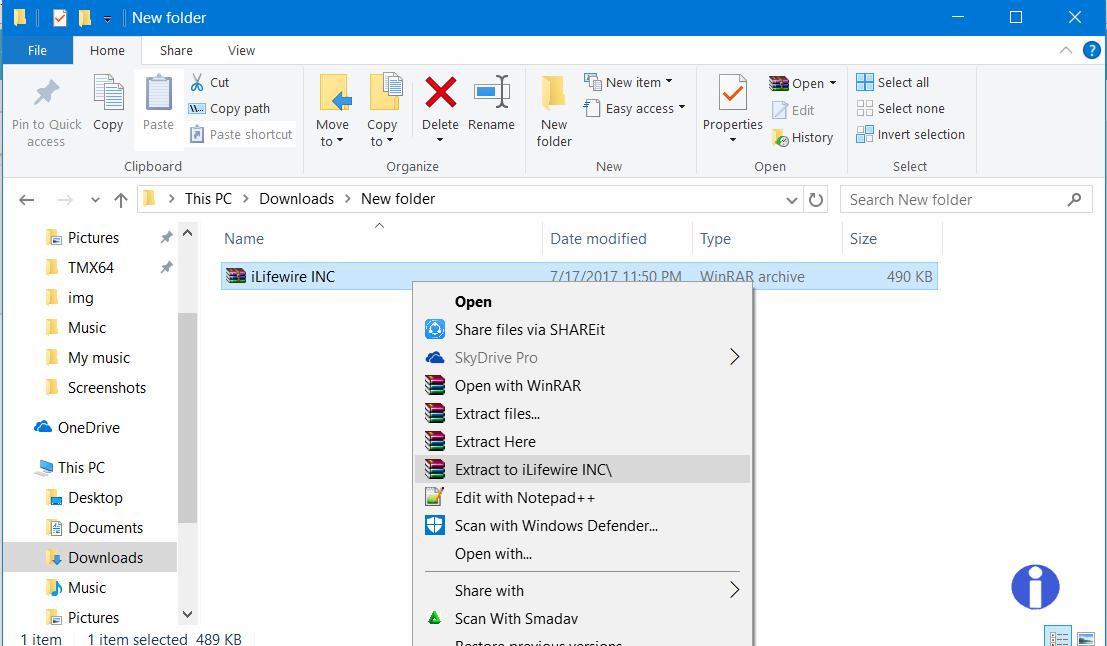The width and height of the screenshot is (1107, 646).
Task: Expand Share with submenu
Action: [x=734, y=590]
